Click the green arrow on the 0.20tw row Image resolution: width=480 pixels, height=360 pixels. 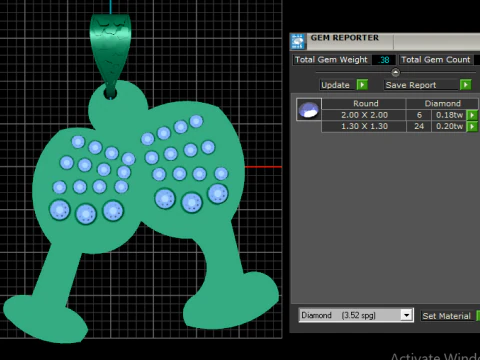(x=472, y=127)
